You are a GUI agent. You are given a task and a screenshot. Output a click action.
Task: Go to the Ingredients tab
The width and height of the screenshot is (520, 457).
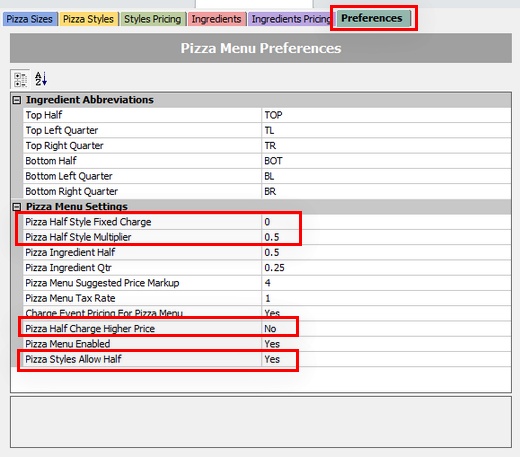pyautogui.click(x=217, y=19)
